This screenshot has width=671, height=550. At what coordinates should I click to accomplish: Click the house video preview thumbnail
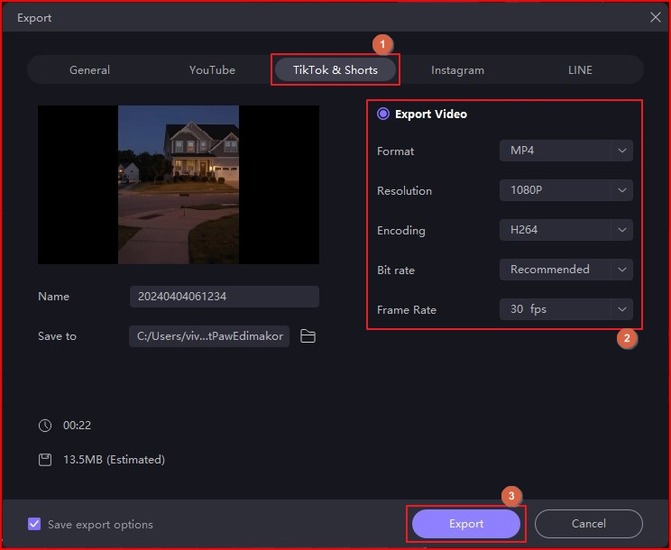(x=178, y=185)
